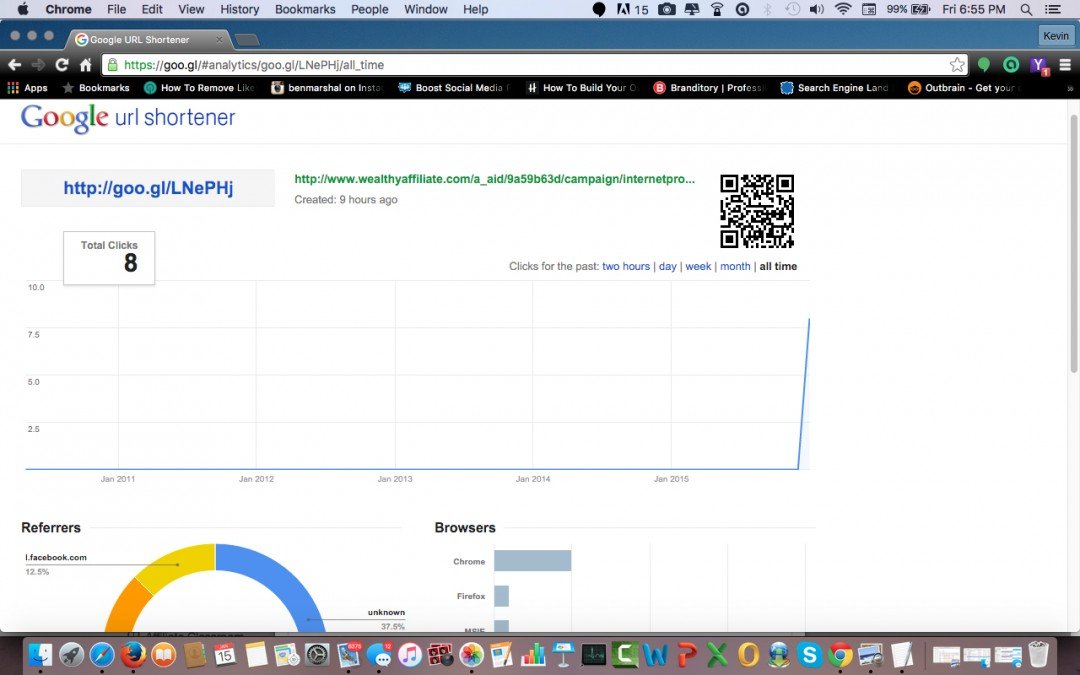Click the battery status in menu bar
Image resolution: width=1080 pixels, height=675 pixels.
pyautogui.click(x=908, y=10)
